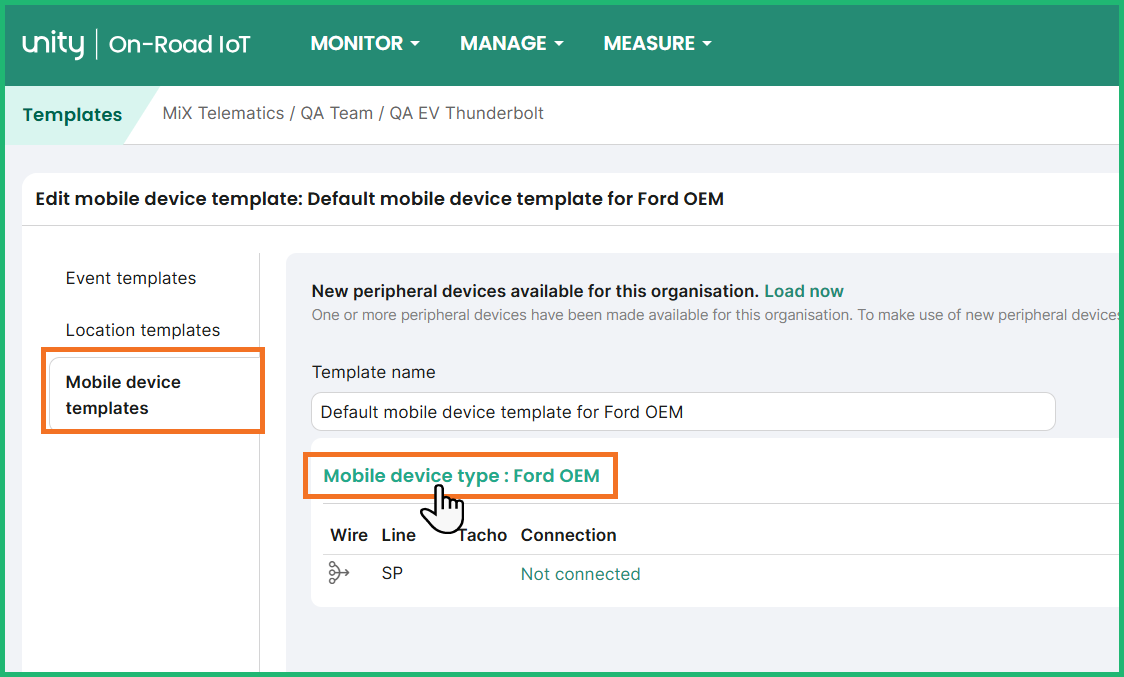Open QA EV Thunderbolt from the breadcrumb
Viewport: 1124px width, 677px height.
466,113
